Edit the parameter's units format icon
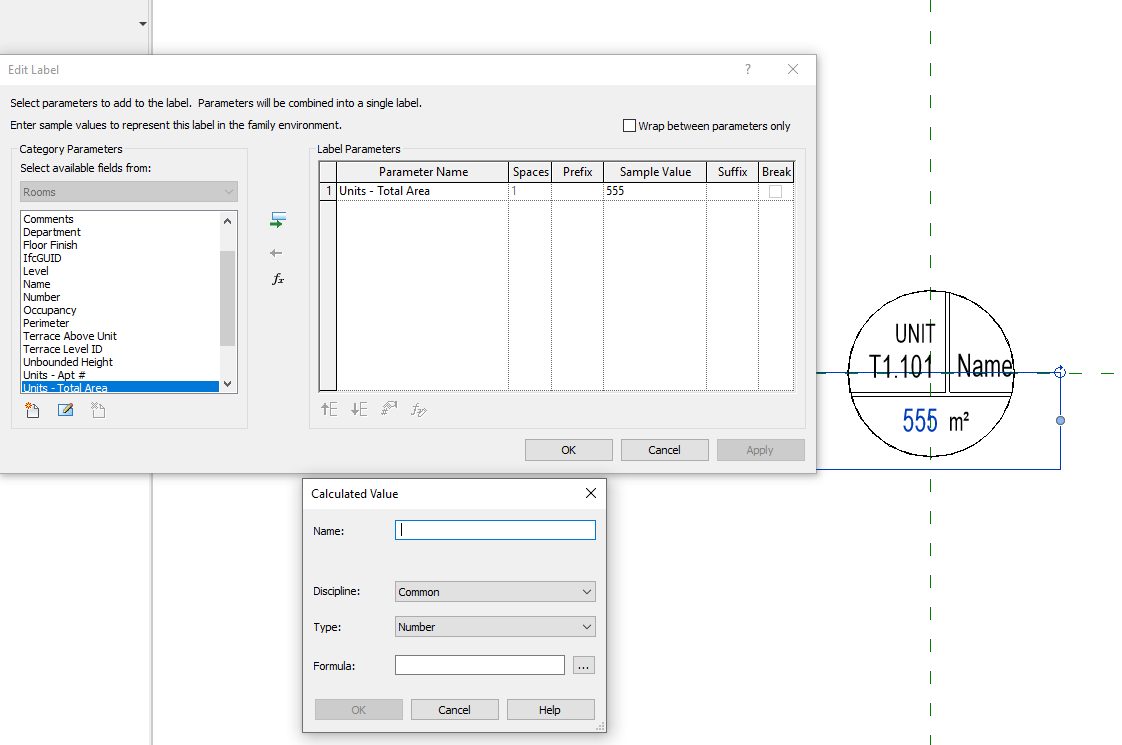The image size is (1122, 745). click(x=388, y=408)
